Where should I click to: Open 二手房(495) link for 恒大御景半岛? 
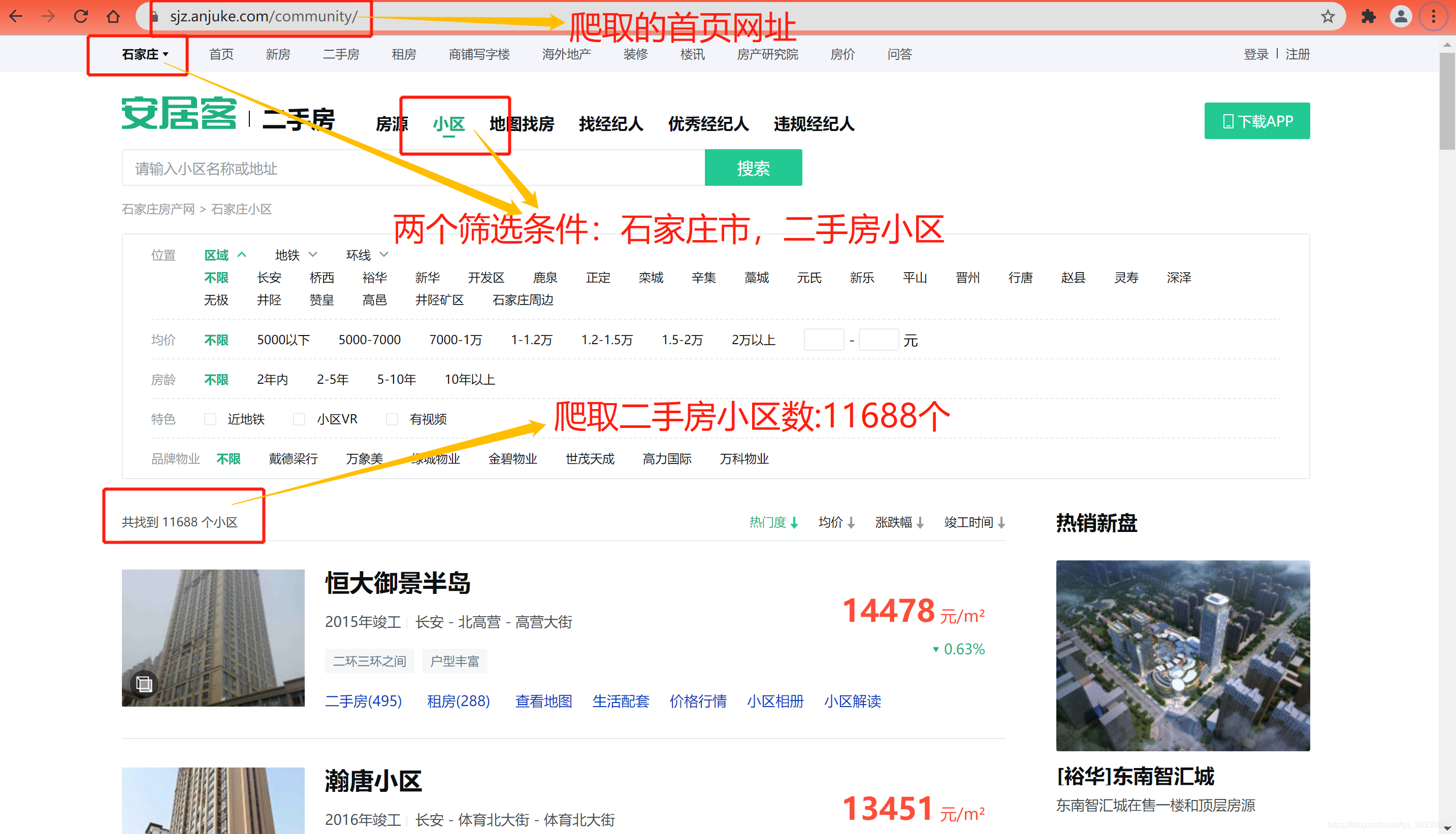click(363, 701)
